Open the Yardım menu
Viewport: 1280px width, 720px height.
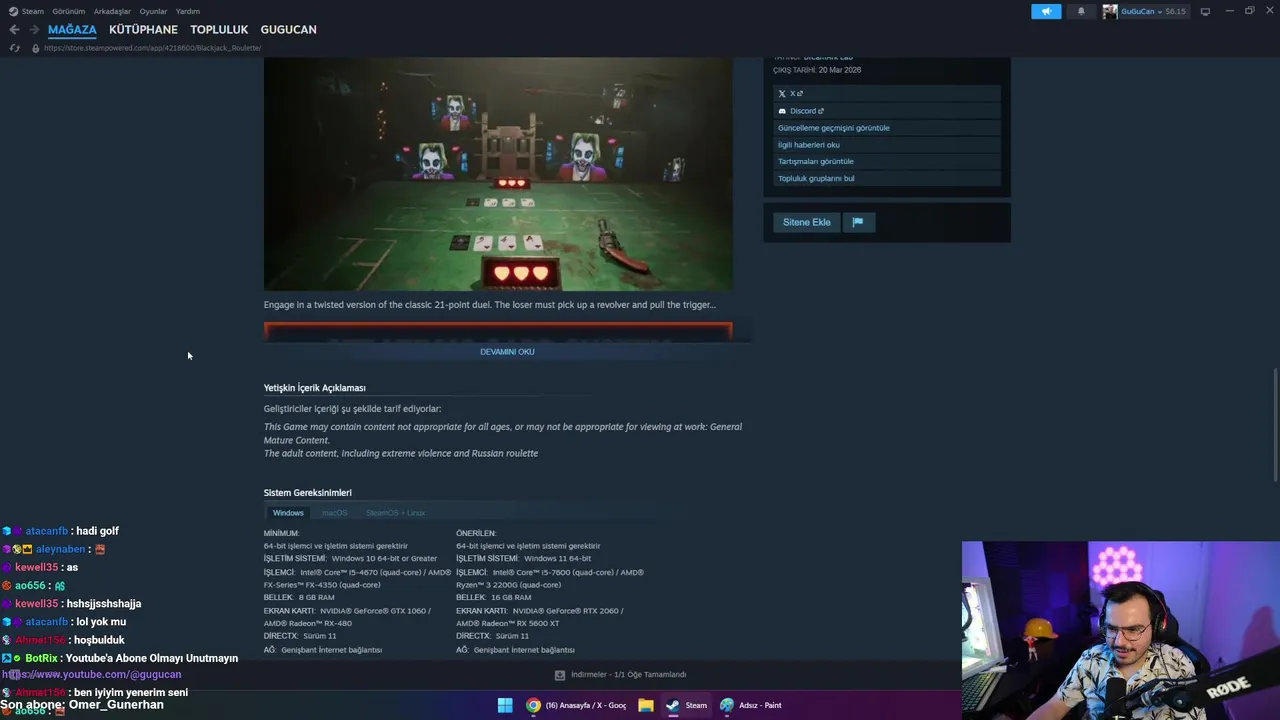coord(188,11)
